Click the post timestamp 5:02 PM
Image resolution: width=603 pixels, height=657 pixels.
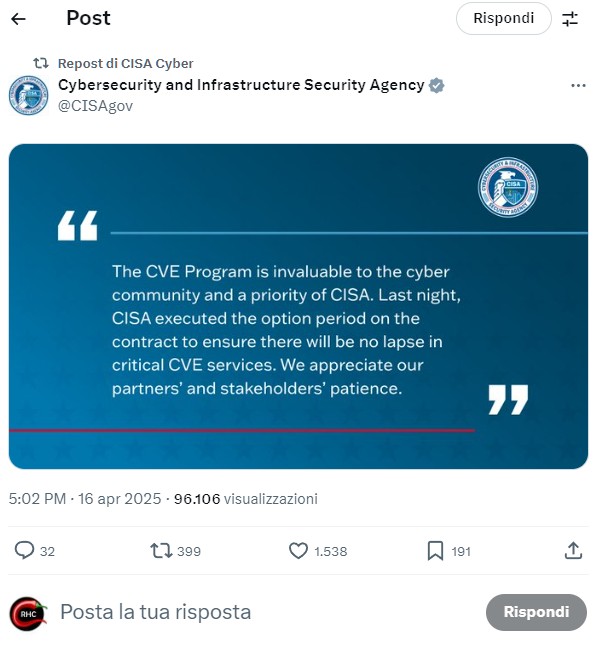tap(37, 498)
